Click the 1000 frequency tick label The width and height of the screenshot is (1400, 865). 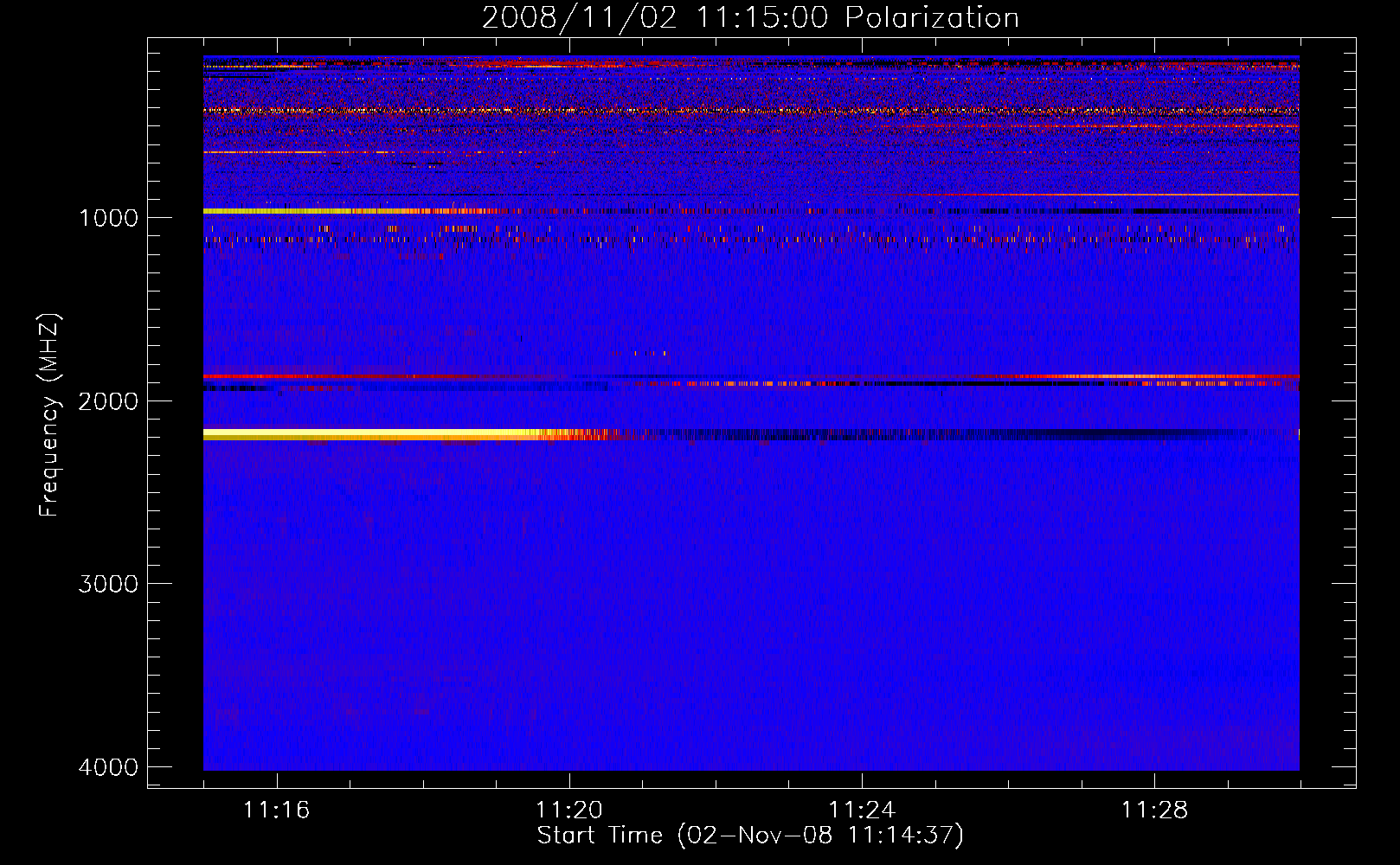[x=108, y=217]
